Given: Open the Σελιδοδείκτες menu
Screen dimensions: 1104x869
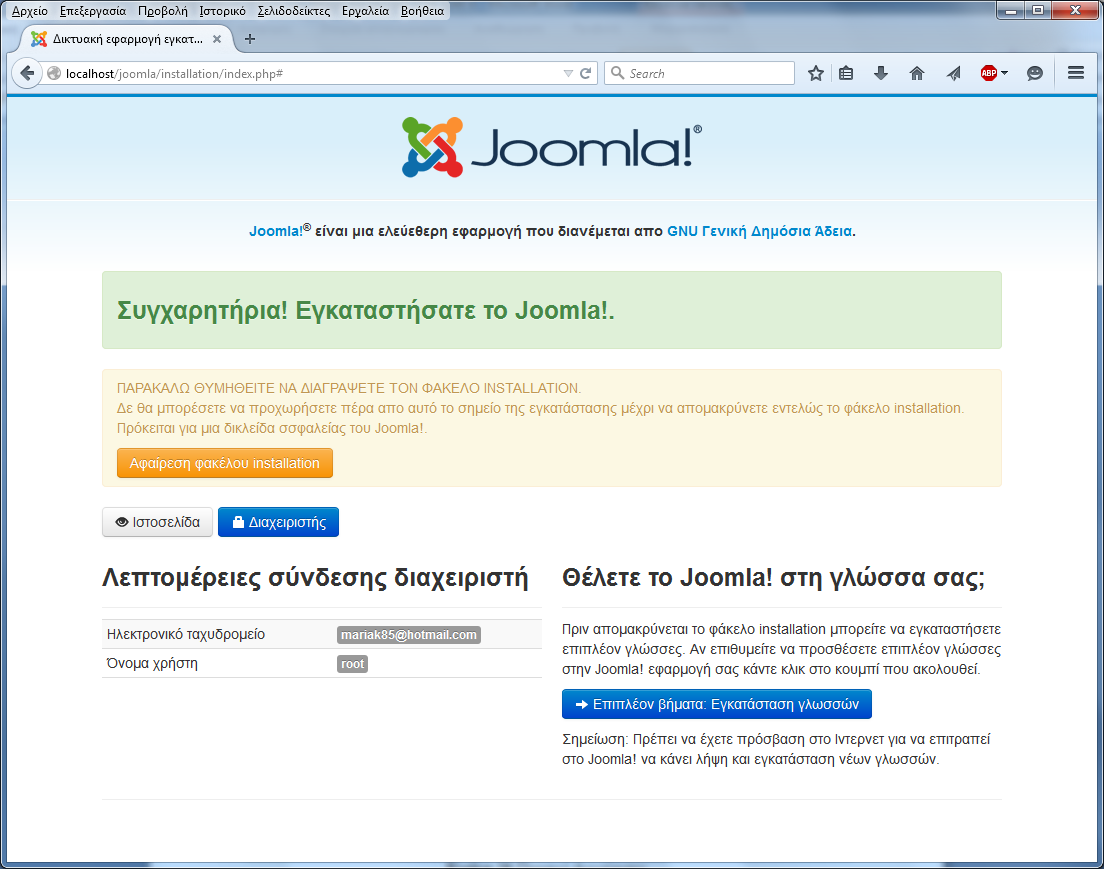Looking at the screenshot, I should click(294, 11).
